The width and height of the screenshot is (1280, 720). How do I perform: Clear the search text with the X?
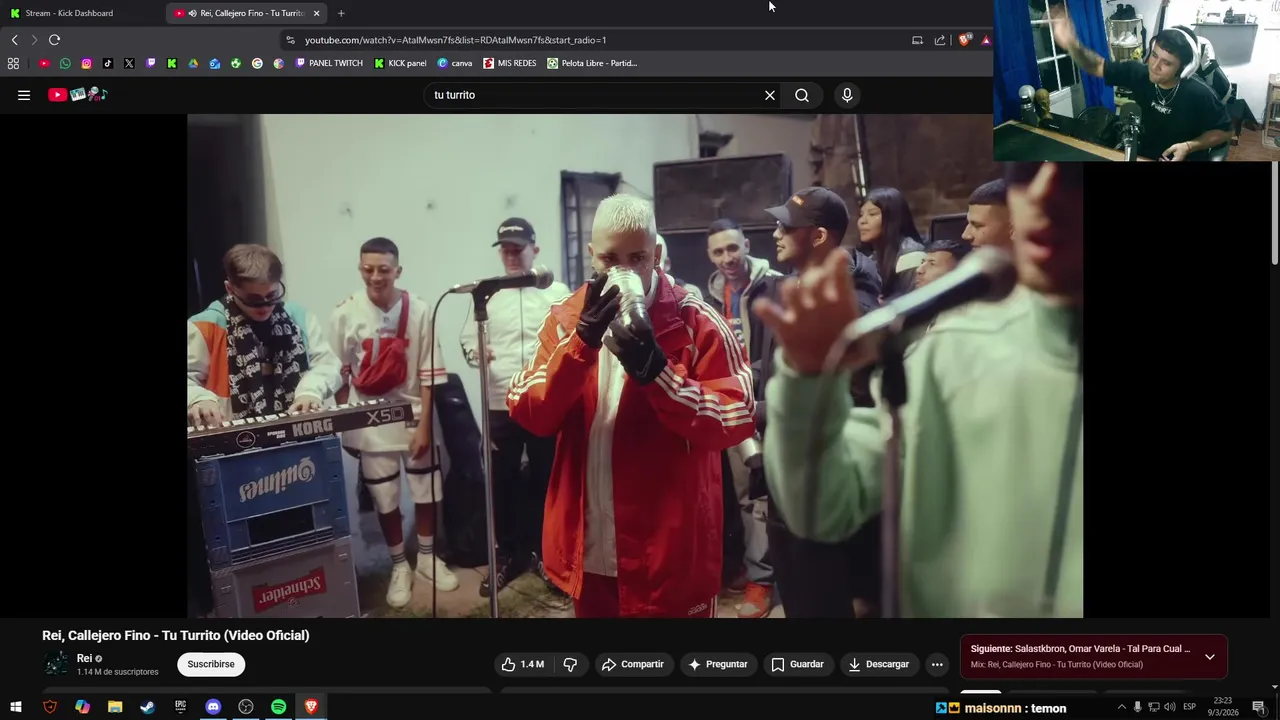pos(770,95)
